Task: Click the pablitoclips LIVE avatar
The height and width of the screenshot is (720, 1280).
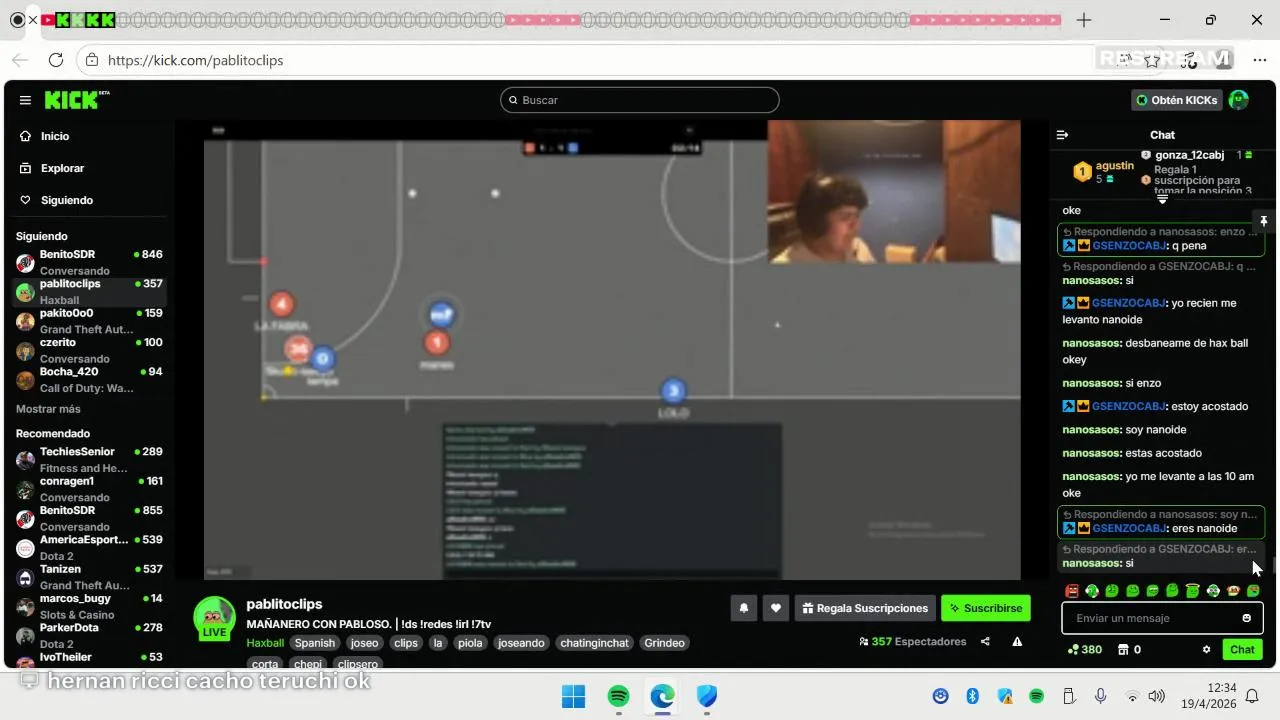Action: click(214, 618)
